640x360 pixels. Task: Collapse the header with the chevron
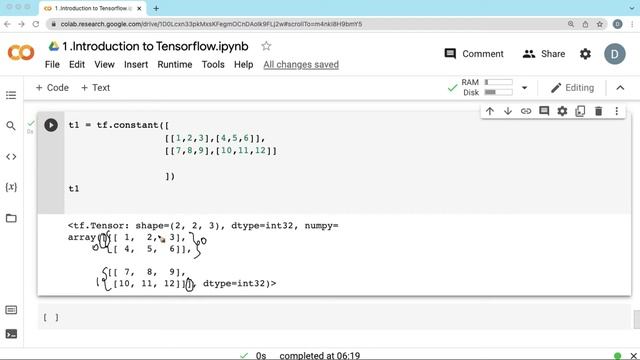pos(620,88)
